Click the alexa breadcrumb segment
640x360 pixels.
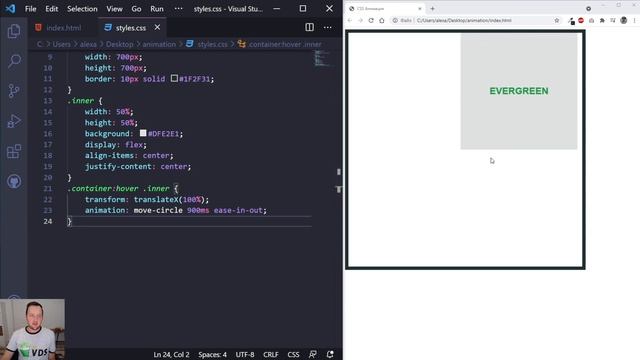(88, 44)
